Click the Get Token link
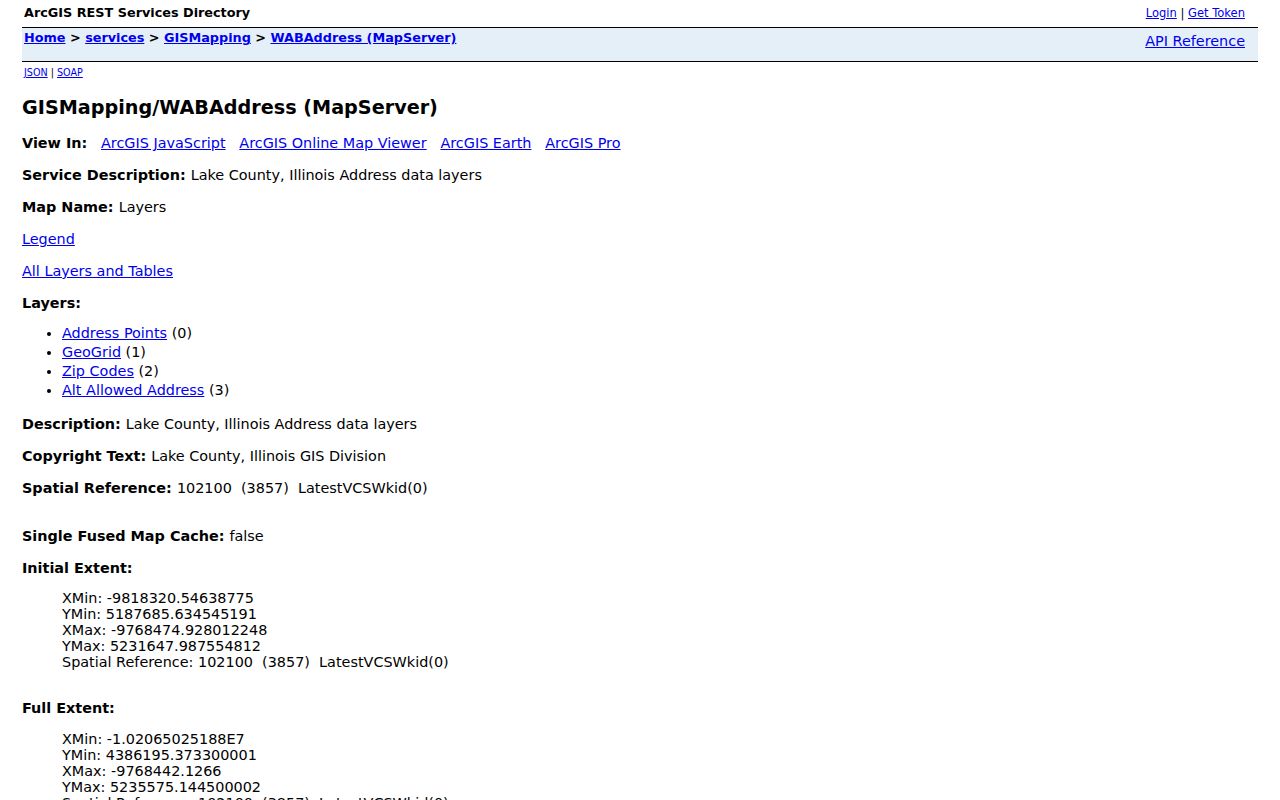The height and width of the screenshot is (800, 1280). pyautogui.click(x=1216, y=13)
